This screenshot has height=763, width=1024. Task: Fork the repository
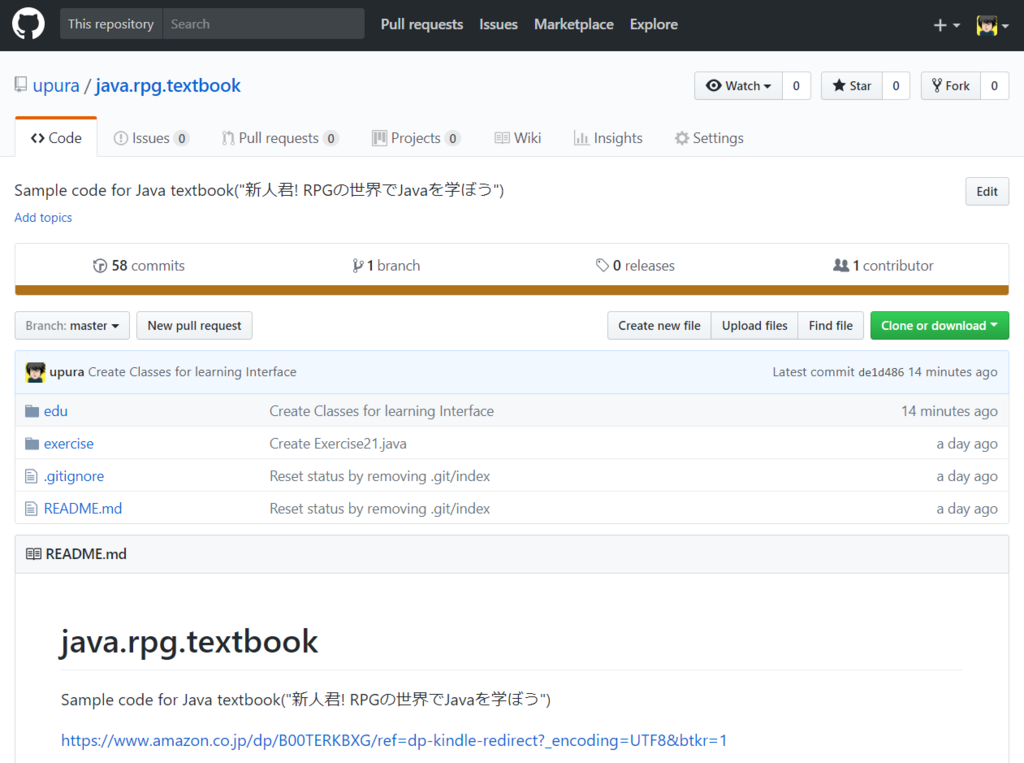tap(951, 86)
